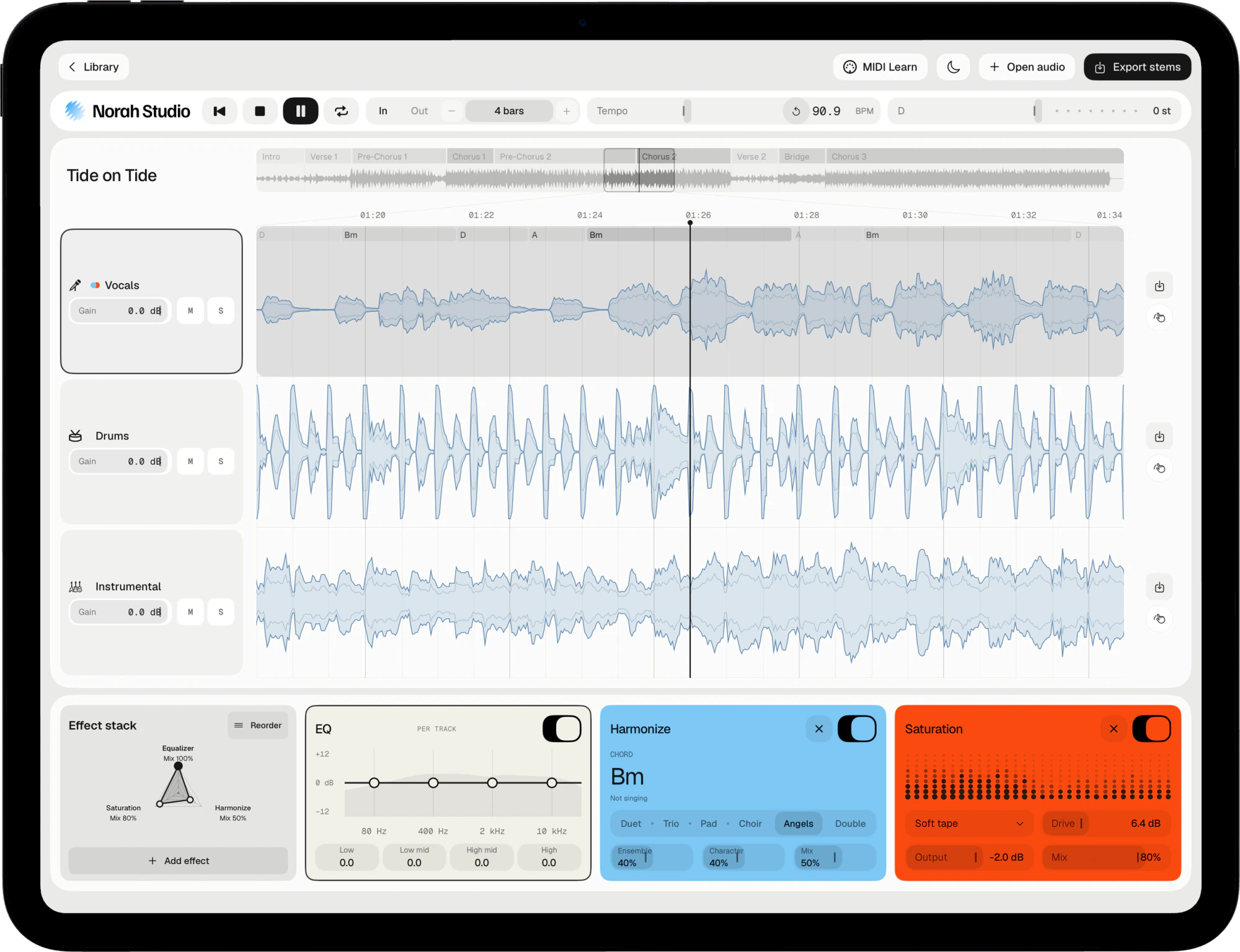Skip back to the start of the track
1240x952 pixels.
pyautogui.click(x=219, y=111)
